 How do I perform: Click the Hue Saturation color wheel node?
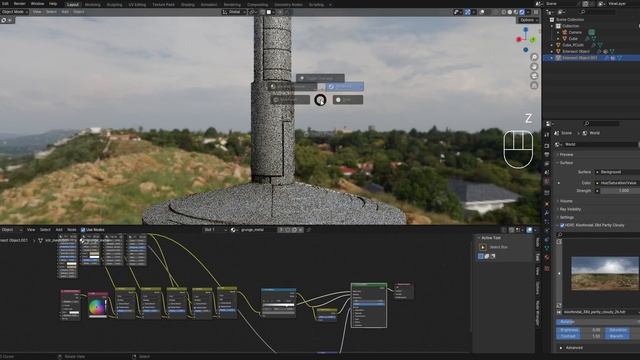point(98,305)
